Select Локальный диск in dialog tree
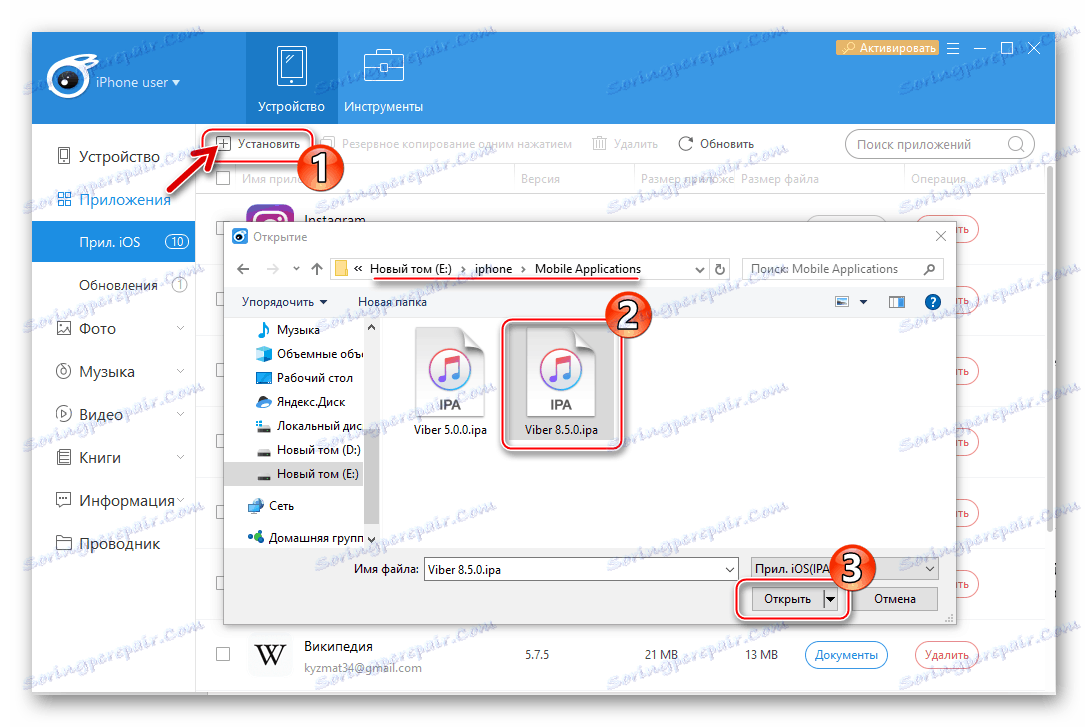Image resolution: width=1088 pixels, height=727 pixels. click(309, 426)
